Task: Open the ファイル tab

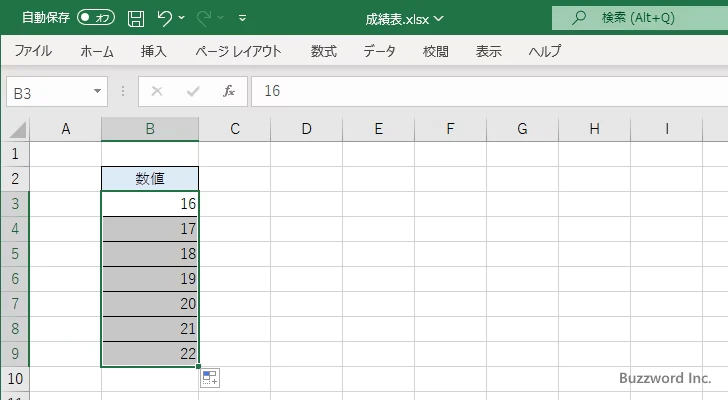Action: 33,51
